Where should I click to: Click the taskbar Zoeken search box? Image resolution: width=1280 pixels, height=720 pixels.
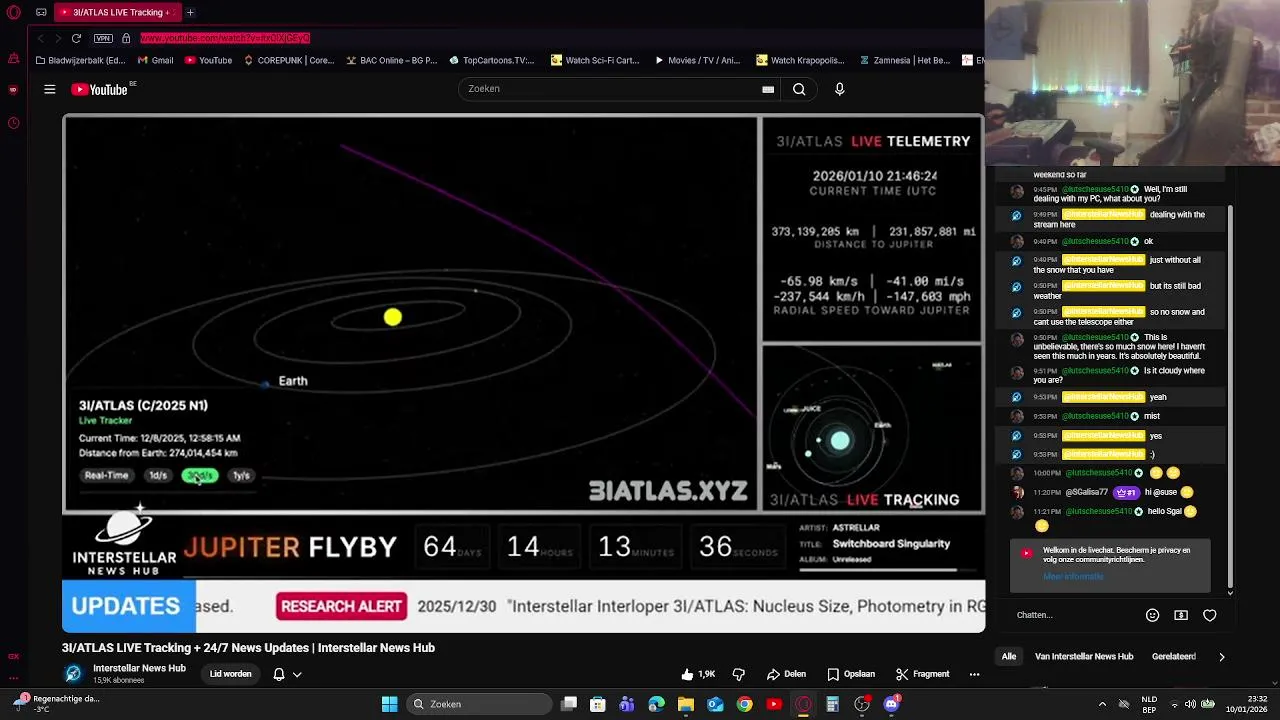(x=480, y=704)
